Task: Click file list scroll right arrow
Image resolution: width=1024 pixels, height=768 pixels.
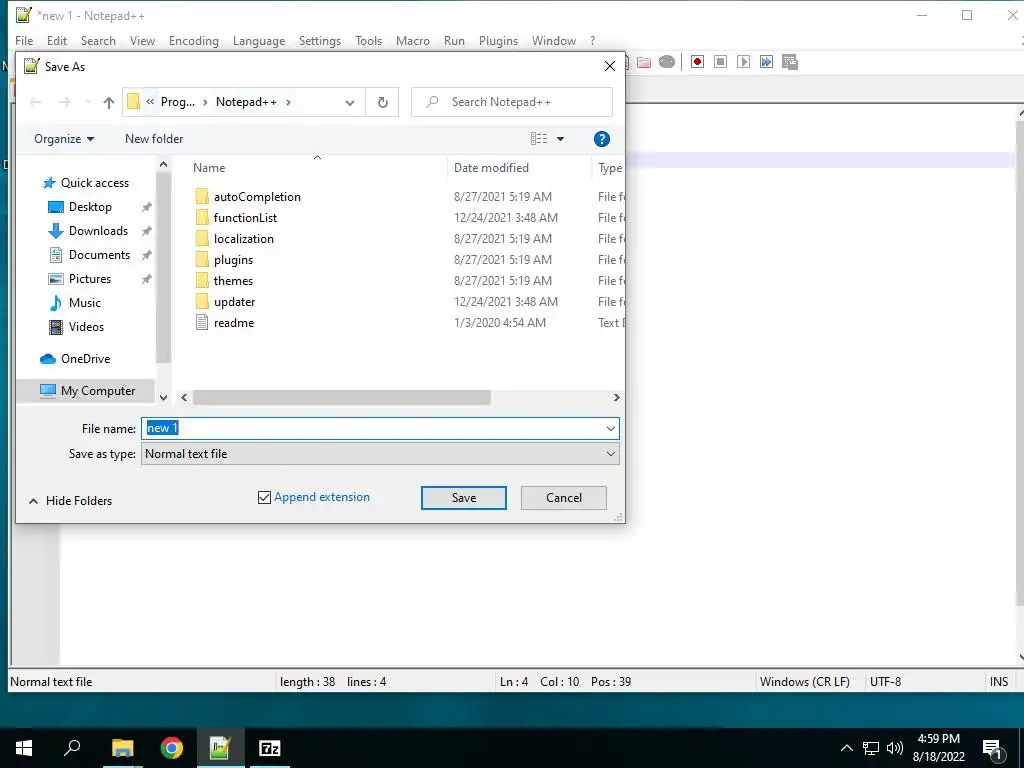Action: [x=616, y=398]
